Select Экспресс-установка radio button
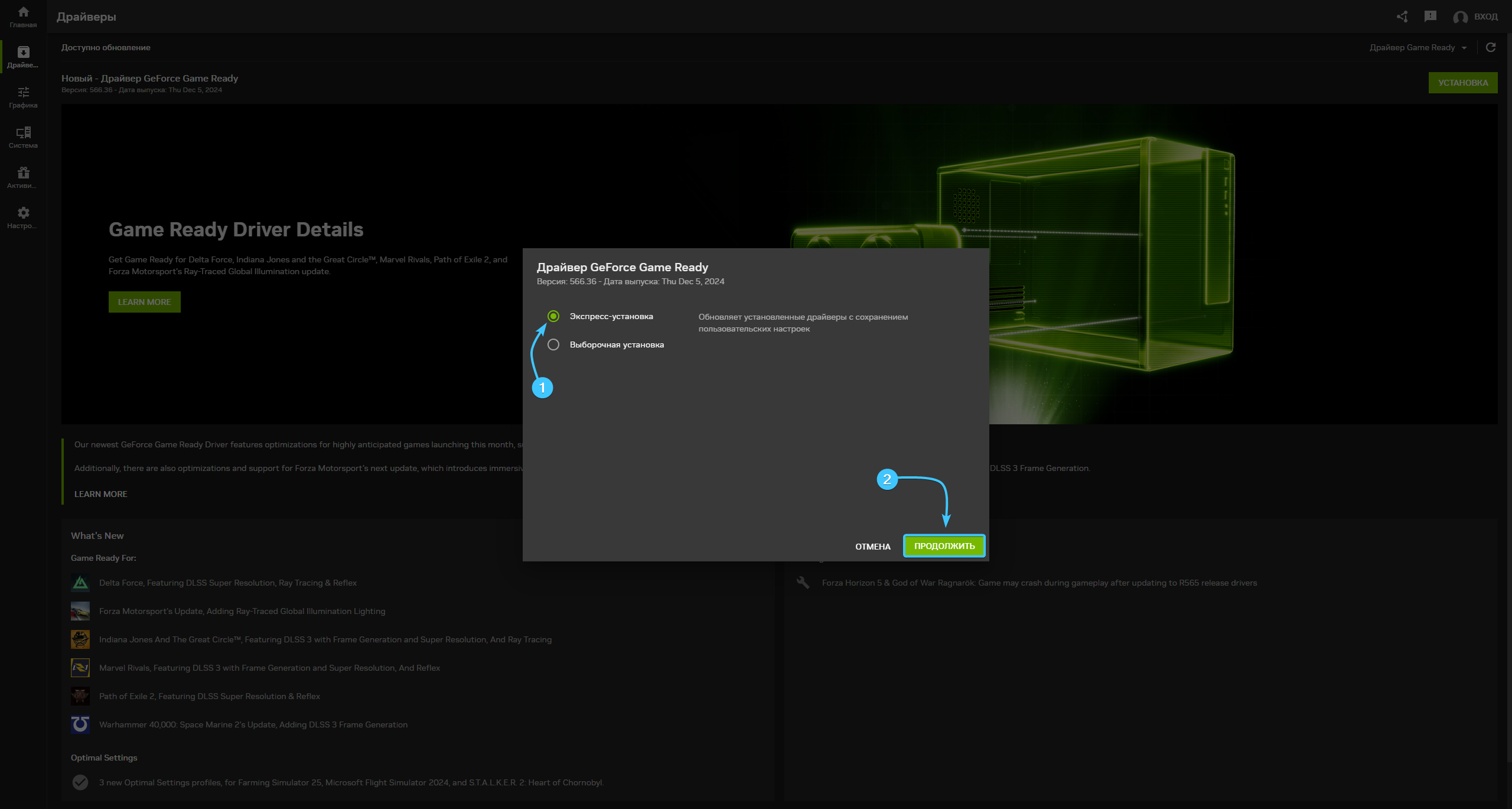The image size is (1512, 809). coord(553,316)
